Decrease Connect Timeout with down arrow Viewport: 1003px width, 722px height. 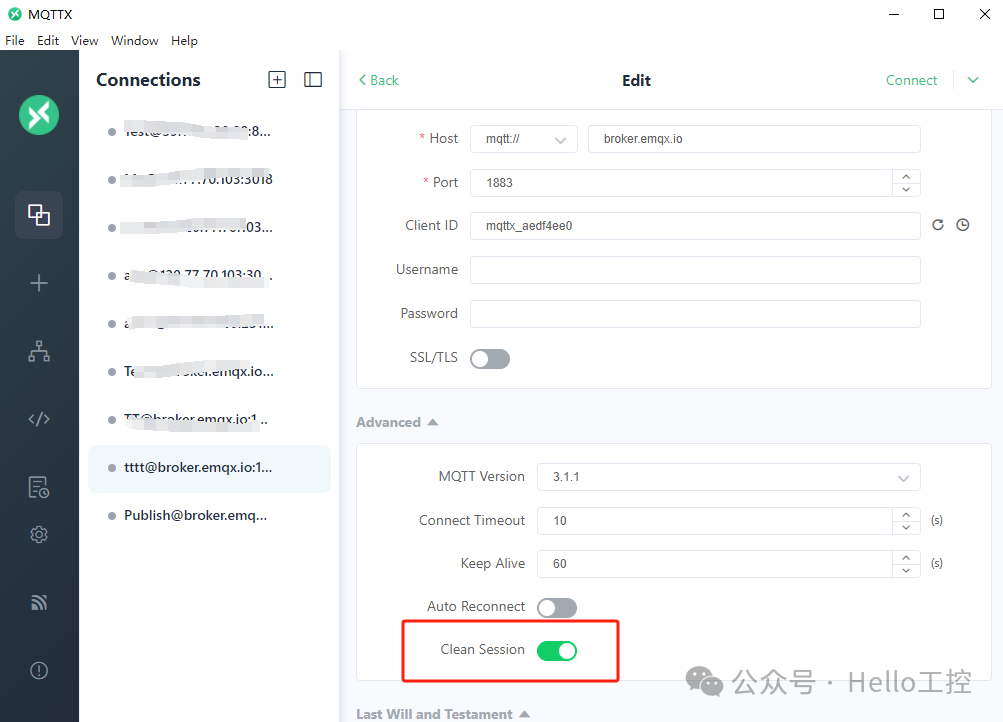[906, 527]
